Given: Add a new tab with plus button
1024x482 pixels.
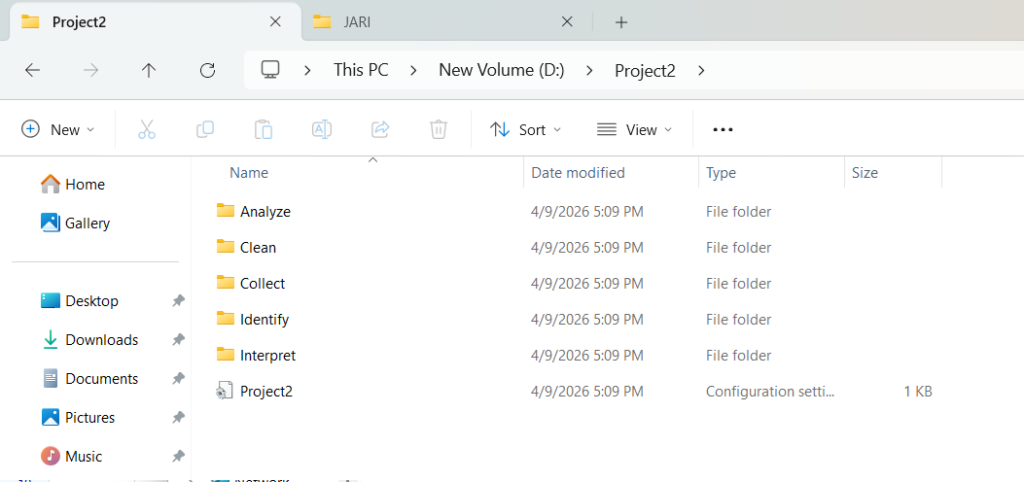Looking at the screenshot, I should [x=621, y=22].
